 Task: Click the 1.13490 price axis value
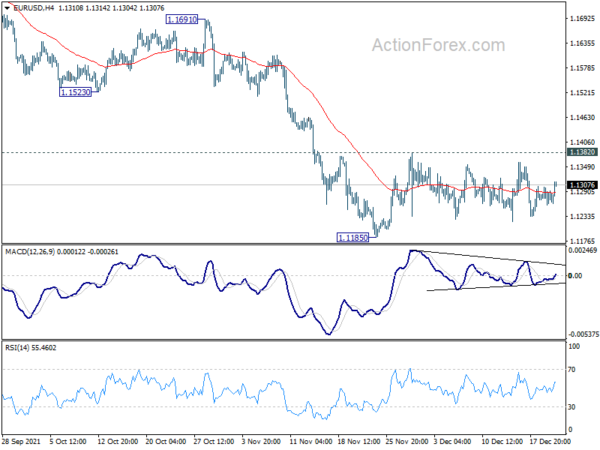[x=582, y=167]
